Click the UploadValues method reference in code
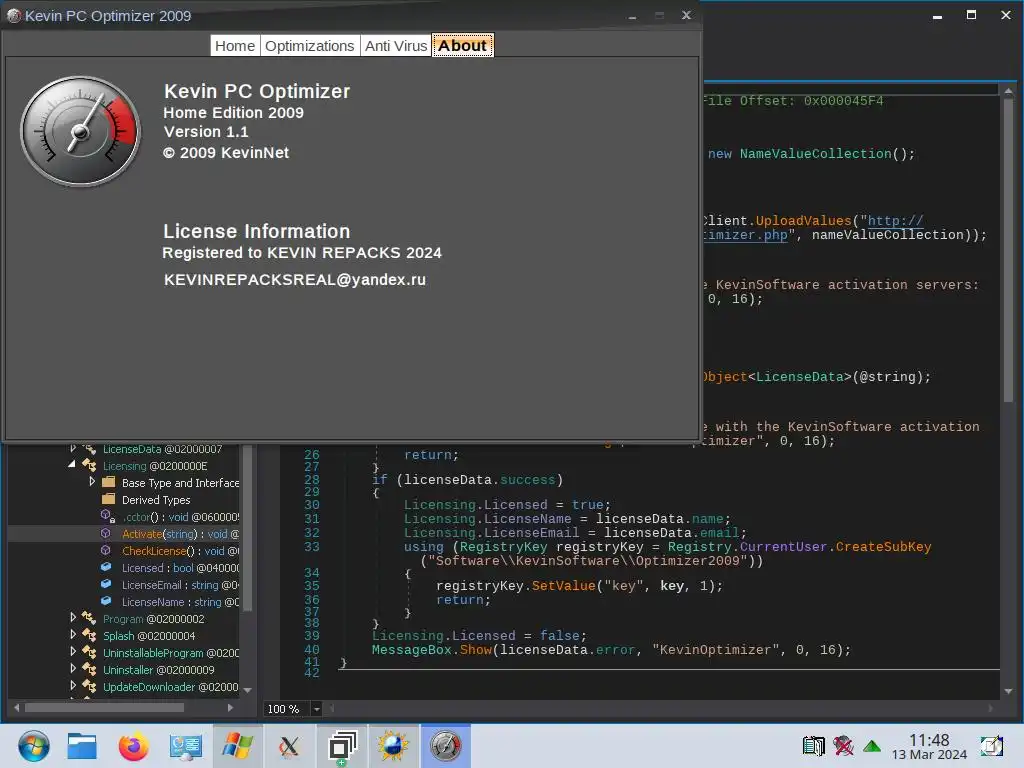The height and width of the screenshot is (768, 1024). click(x=803, y=221)
